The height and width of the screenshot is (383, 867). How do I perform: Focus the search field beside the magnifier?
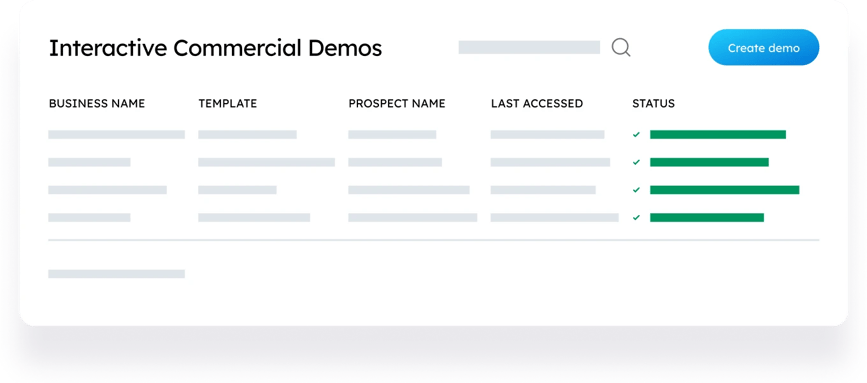(x=529, y=48)
